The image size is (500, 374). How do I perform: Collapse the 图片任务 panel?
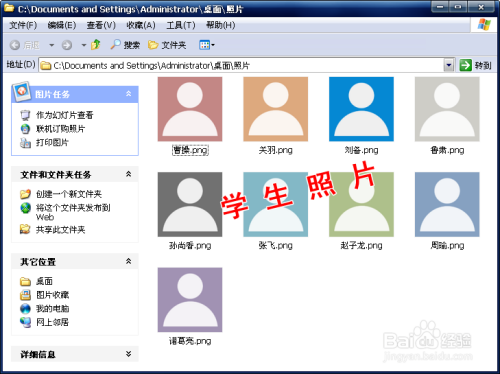click(x=129, y=94)
